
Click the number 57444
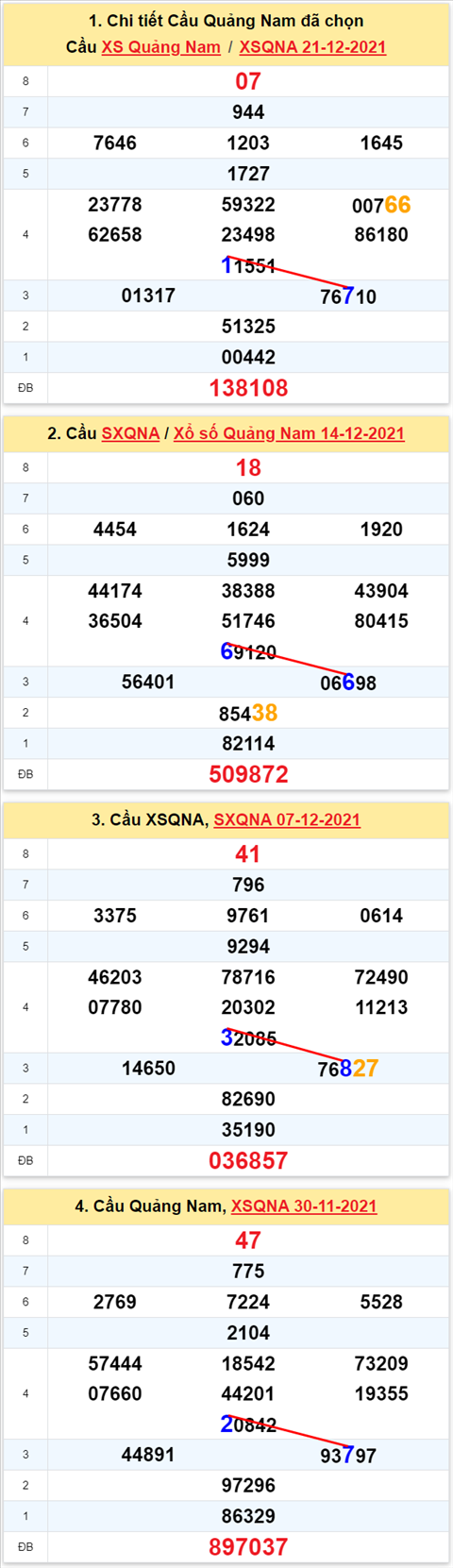pos(115,1363)
